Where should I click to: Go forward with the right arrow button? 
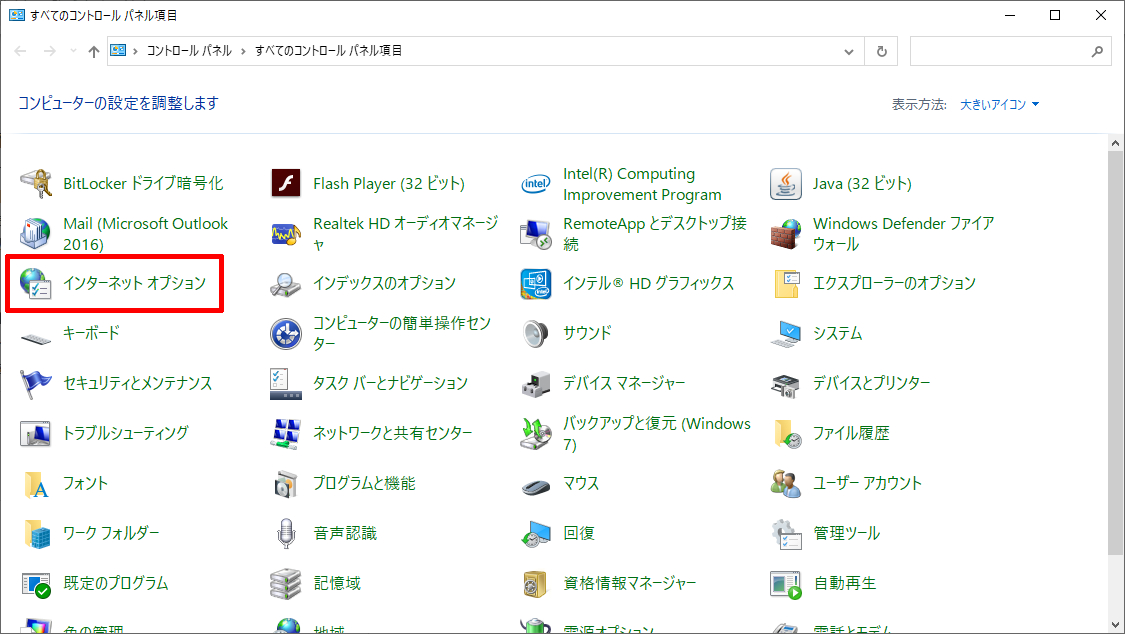(x=50, y=51)
